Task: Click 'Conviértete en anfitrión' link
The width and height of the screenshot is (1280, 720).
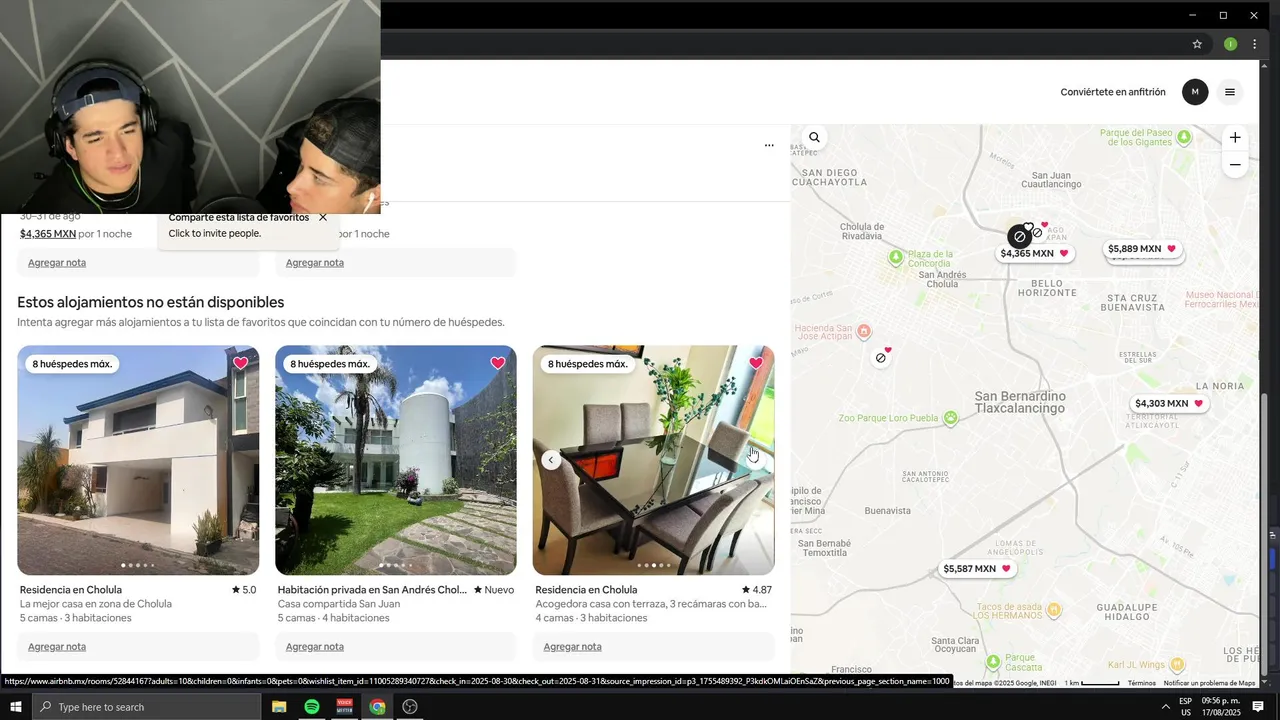Action: (x=1113, y=92)
